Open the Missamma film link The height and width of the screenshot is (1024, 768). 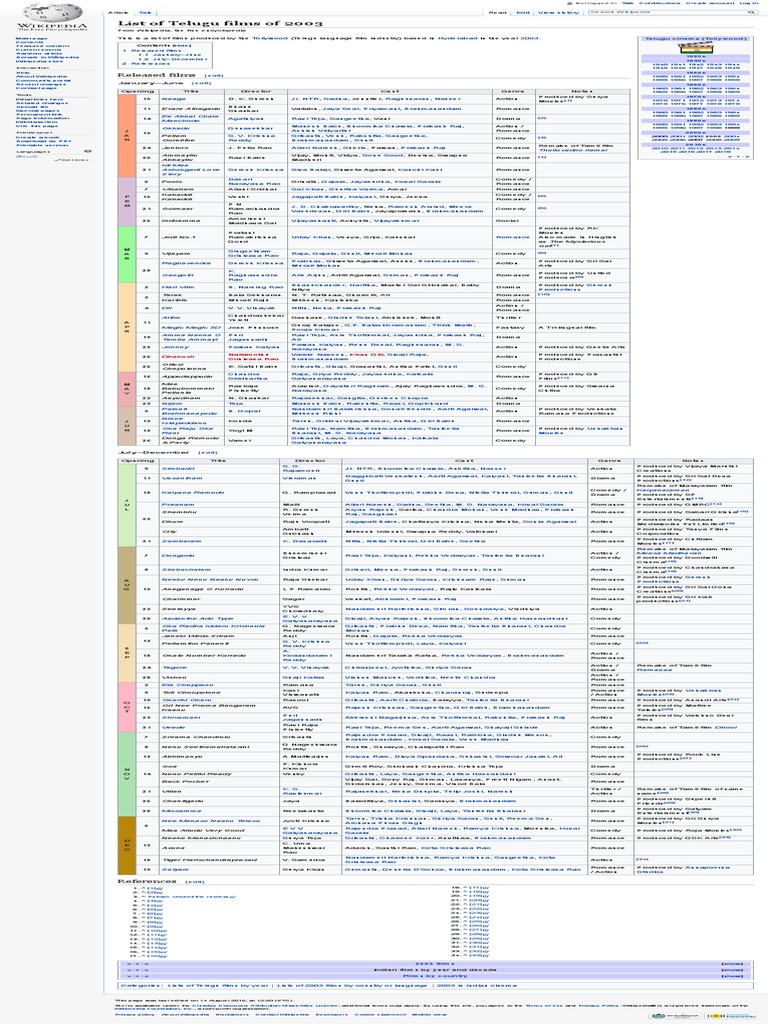[x=181, y=810]
